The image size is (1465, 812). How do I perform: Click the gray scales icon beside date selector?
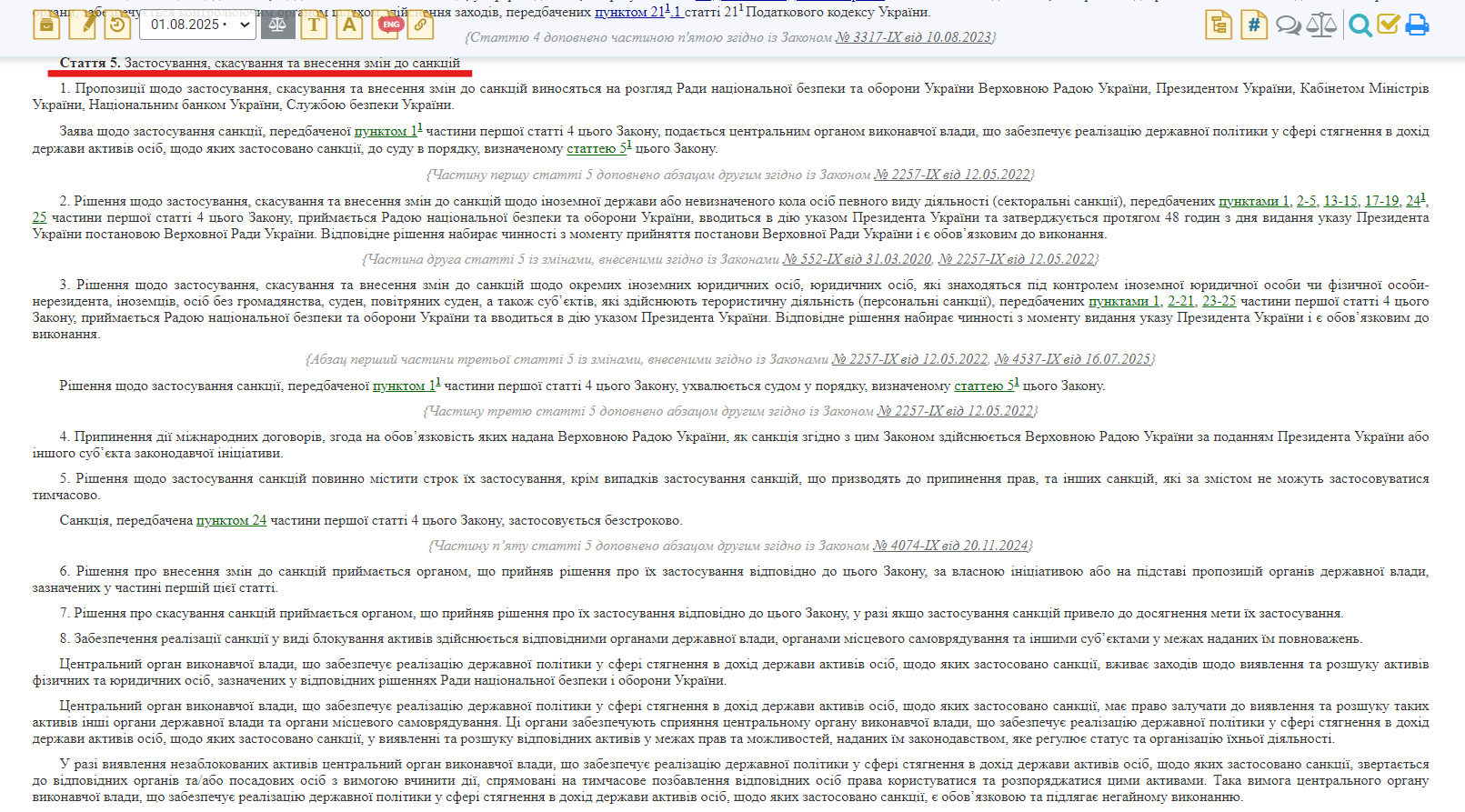click(x=278, y=25)
